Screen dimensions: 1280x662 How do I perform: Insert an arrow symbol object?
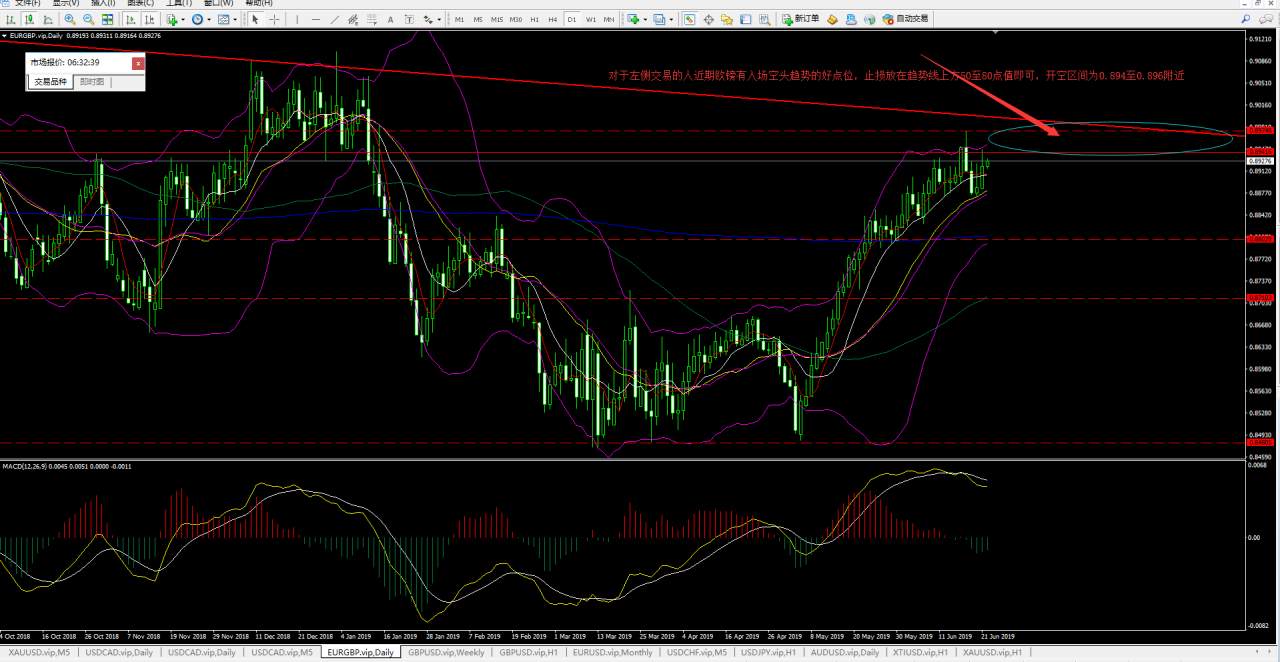click(x=427, y=19)
